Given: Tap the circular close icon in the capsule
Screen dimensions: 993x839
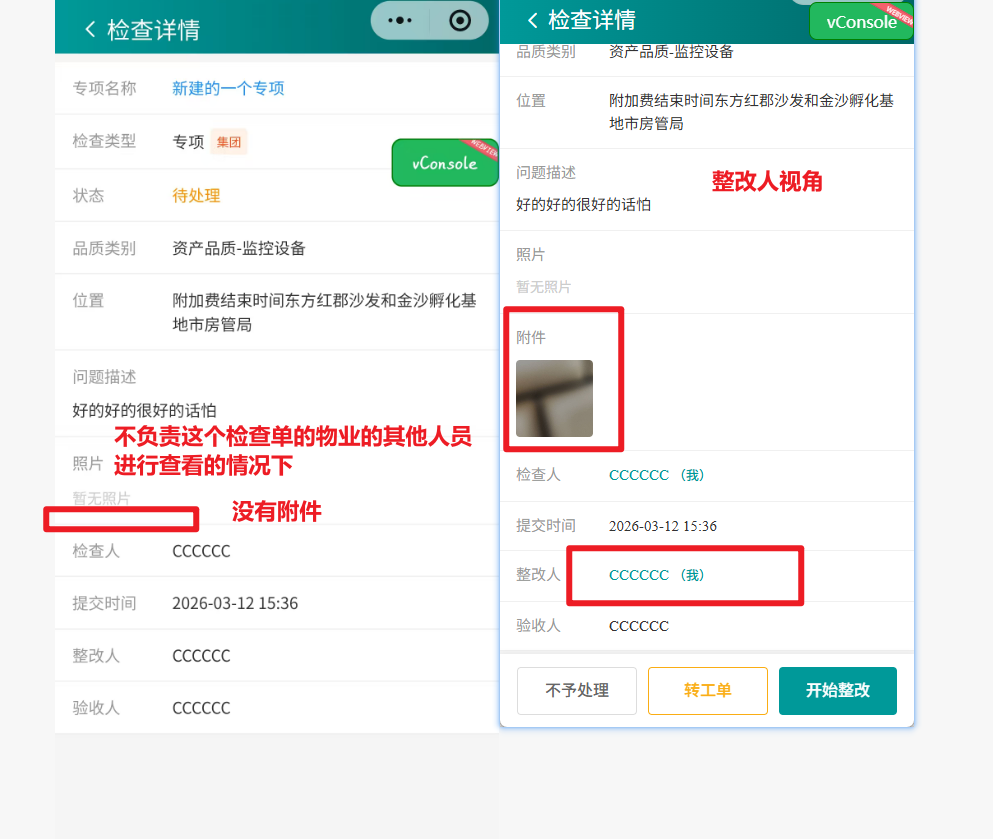Looking at the screenshot, I should (459, 21).
